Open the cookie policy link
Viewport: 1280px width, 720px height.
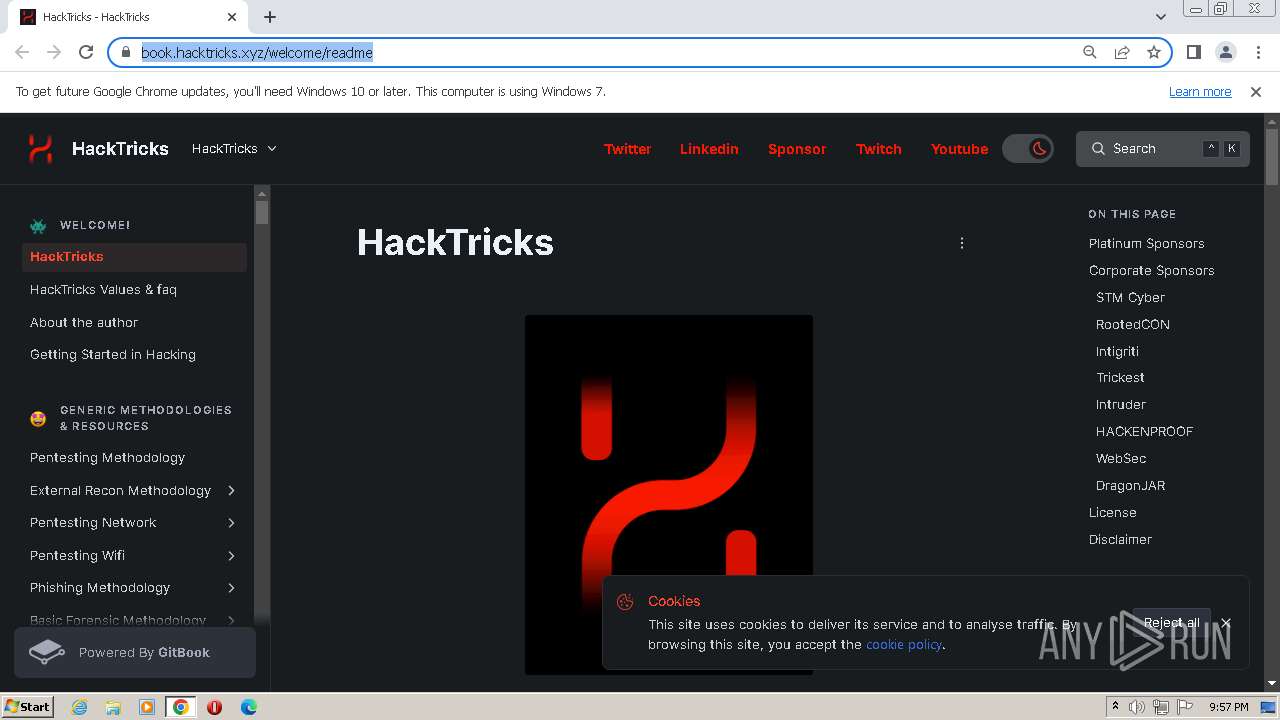coord(904,644)
